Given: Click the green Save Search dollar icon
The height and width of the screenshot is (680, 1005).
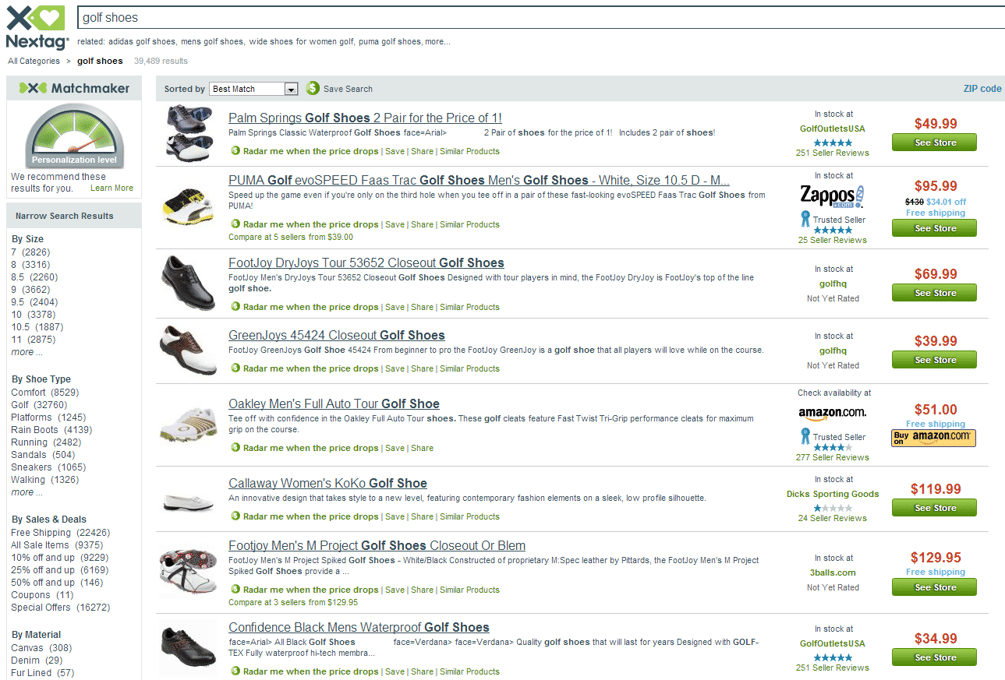Looking at the screenshot, I should click(x=310, y=88).
